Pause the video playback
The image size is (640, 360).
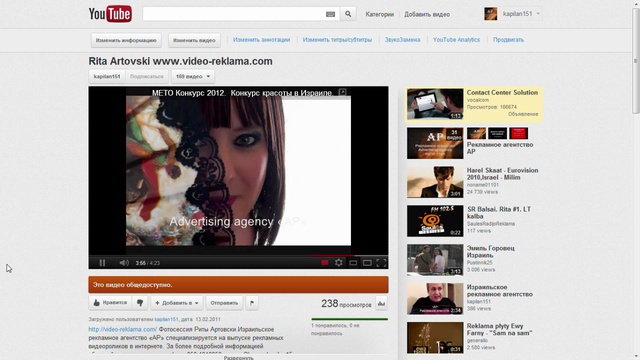(102, 263)
